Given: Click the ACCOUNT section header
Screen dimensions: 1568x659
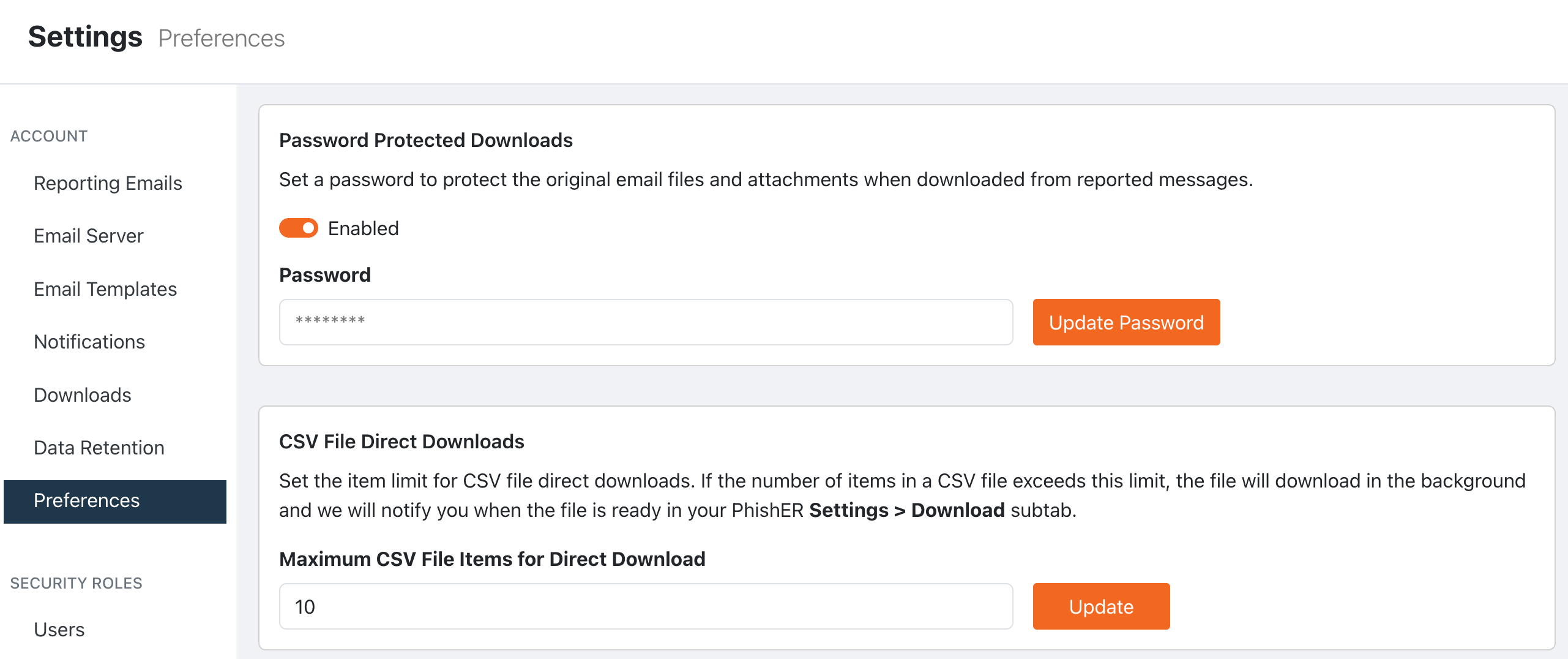Looking at the screenshot, I should pos(48,136).
